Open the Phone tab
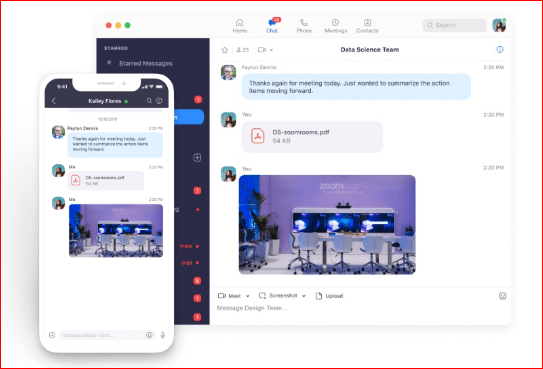 click(x=304, y=26)
